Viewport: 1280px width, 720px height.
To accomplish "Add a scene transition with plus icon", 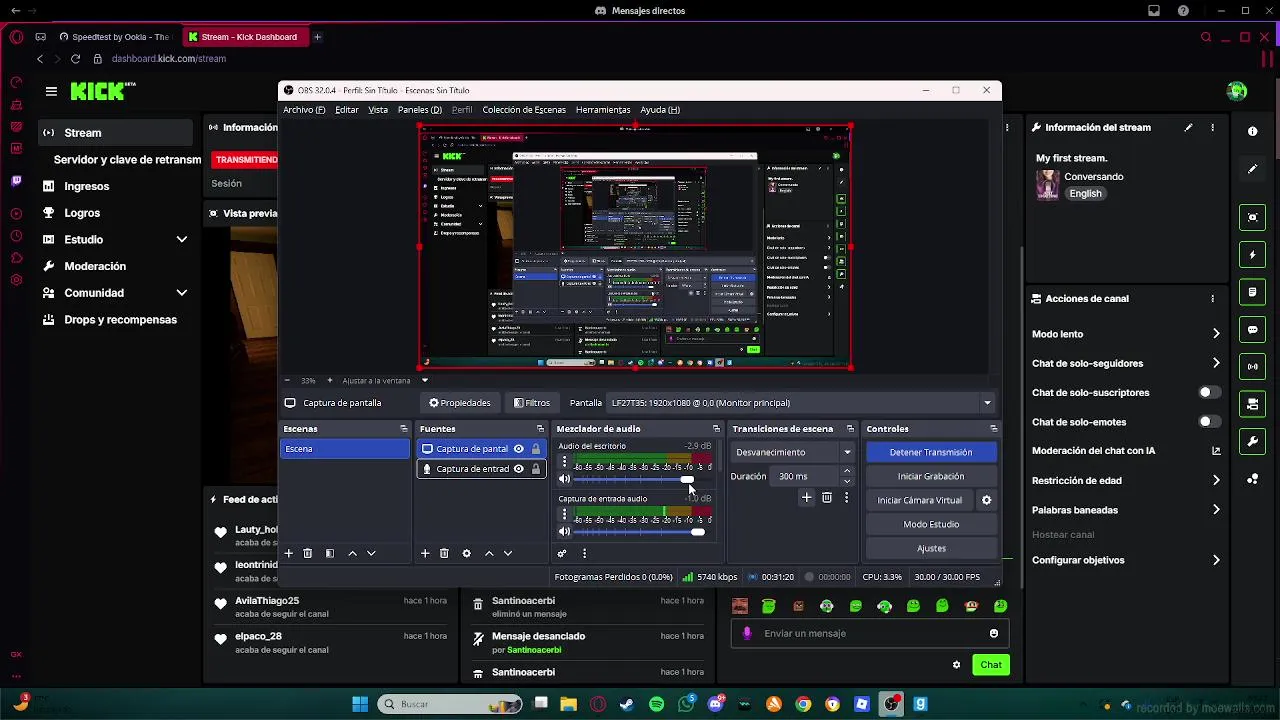I will (x=806, y=498).
